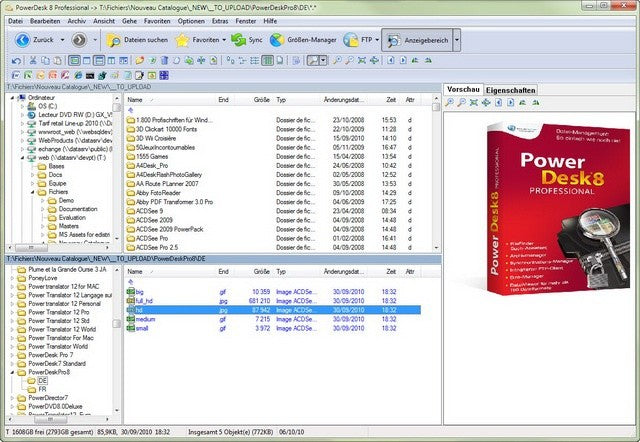Collapse the Fichiers folder node
Viewport: 640px width, 442px height.
(33, 192)
